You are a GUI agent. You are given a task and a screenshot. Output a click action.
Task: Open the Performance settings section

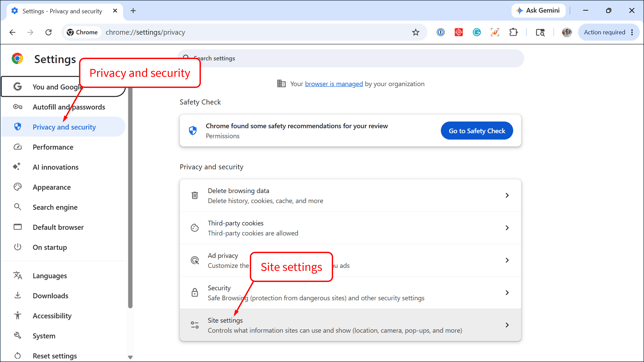(63, 147)
